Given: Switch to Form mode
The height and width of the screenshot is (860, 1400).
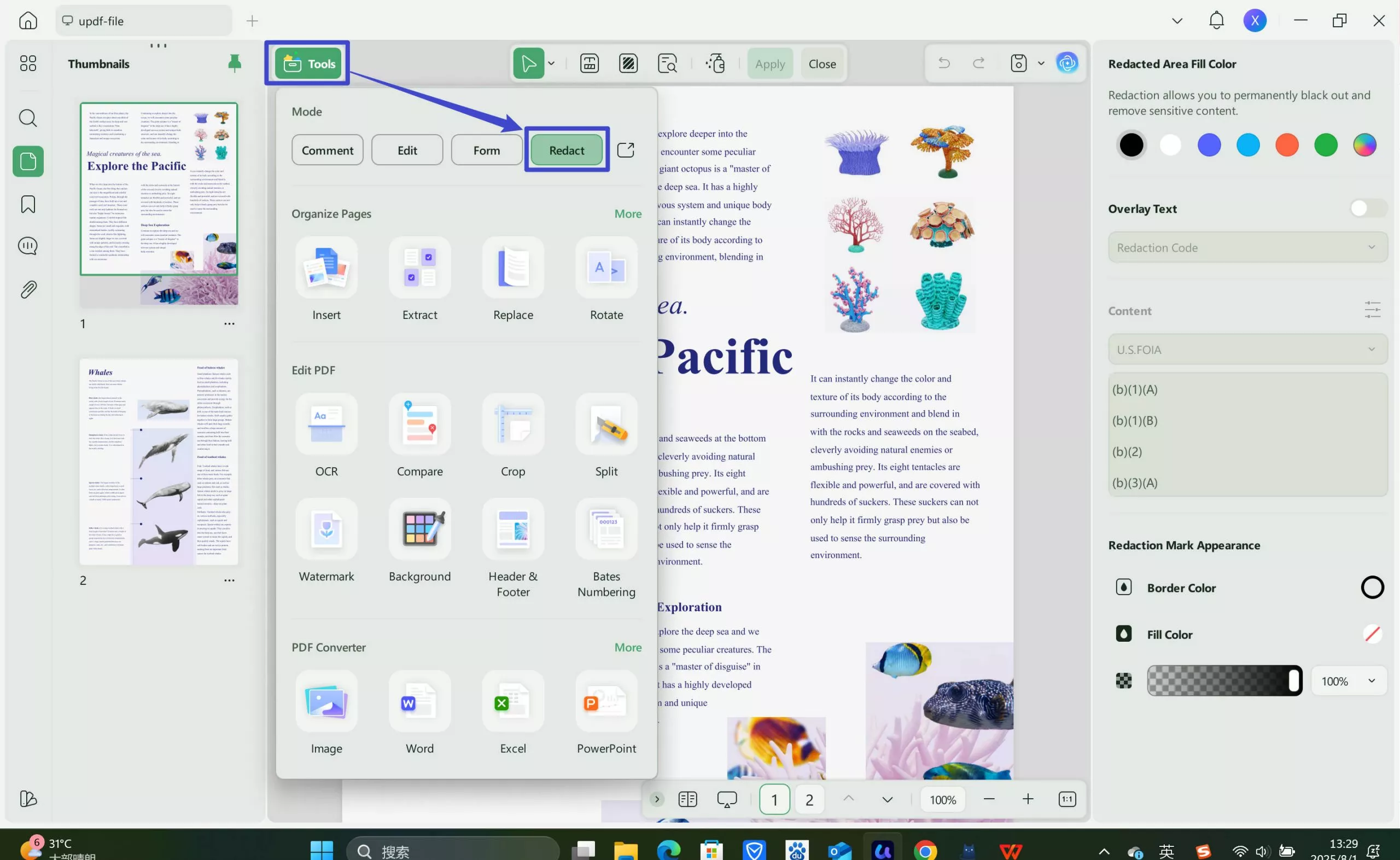Looking at the screenshot, I should (487, 150).
